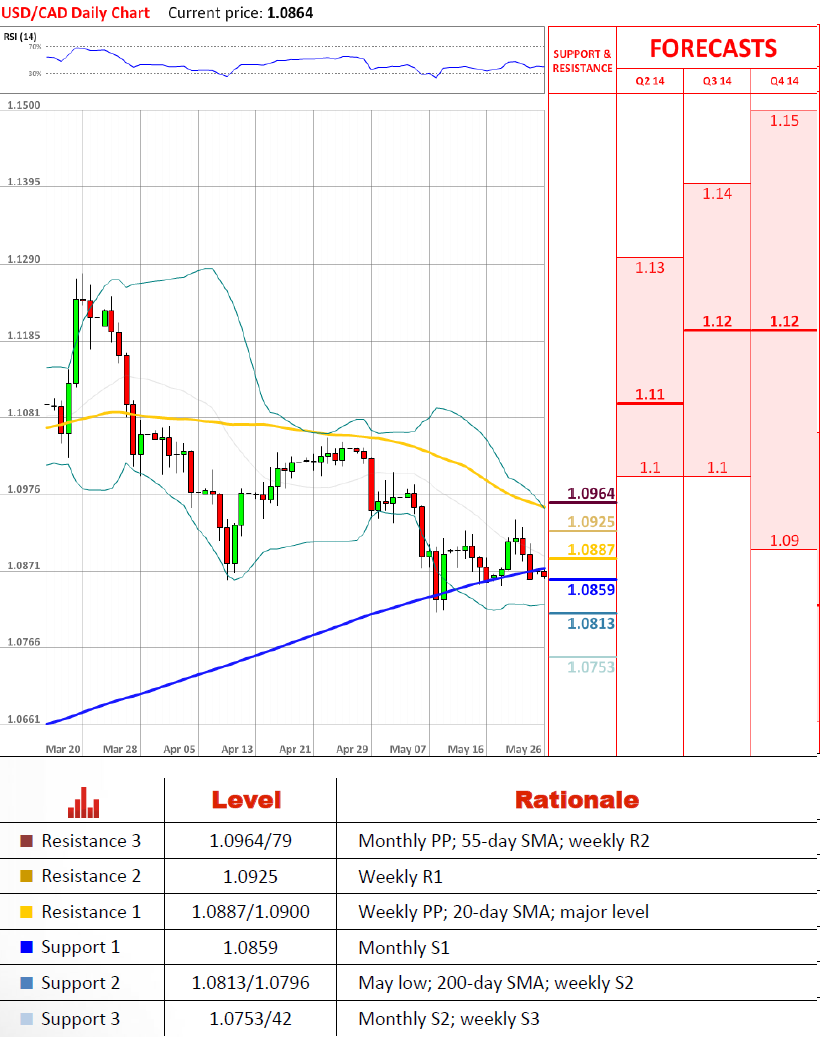
Task: Click 'Weekly PP; 20-day SMA; major level' rationale
Action: pos(503,913)
